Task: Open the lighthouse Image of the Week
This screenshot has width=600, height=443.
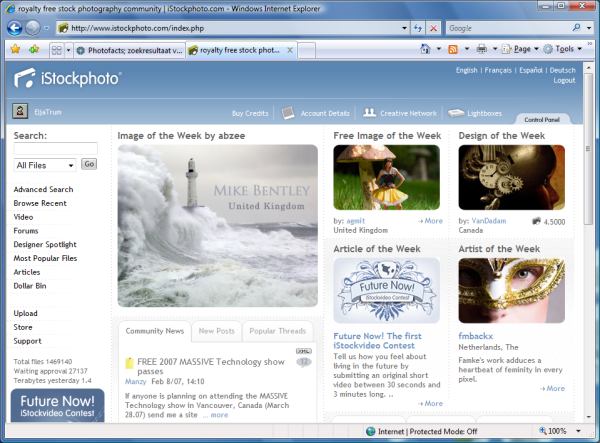Action: (217, 226)
